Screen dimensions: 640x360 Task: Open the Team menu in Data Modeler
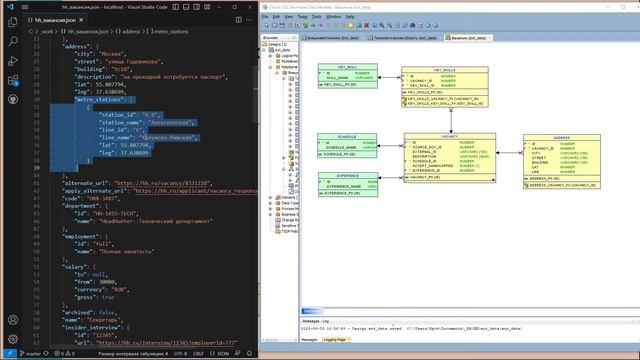[x=302, y=17]
